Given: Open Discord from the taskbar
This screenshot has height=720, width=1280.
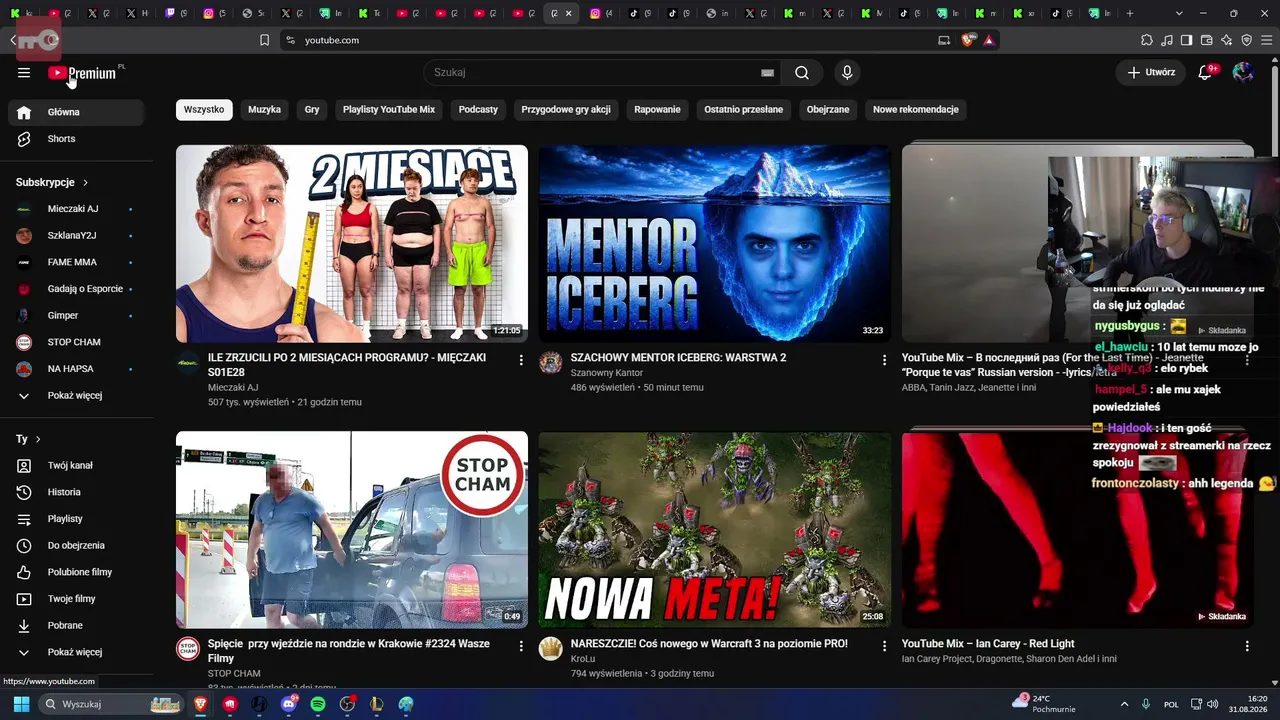Looking at the screenshot, I should [x=289, y=704].
